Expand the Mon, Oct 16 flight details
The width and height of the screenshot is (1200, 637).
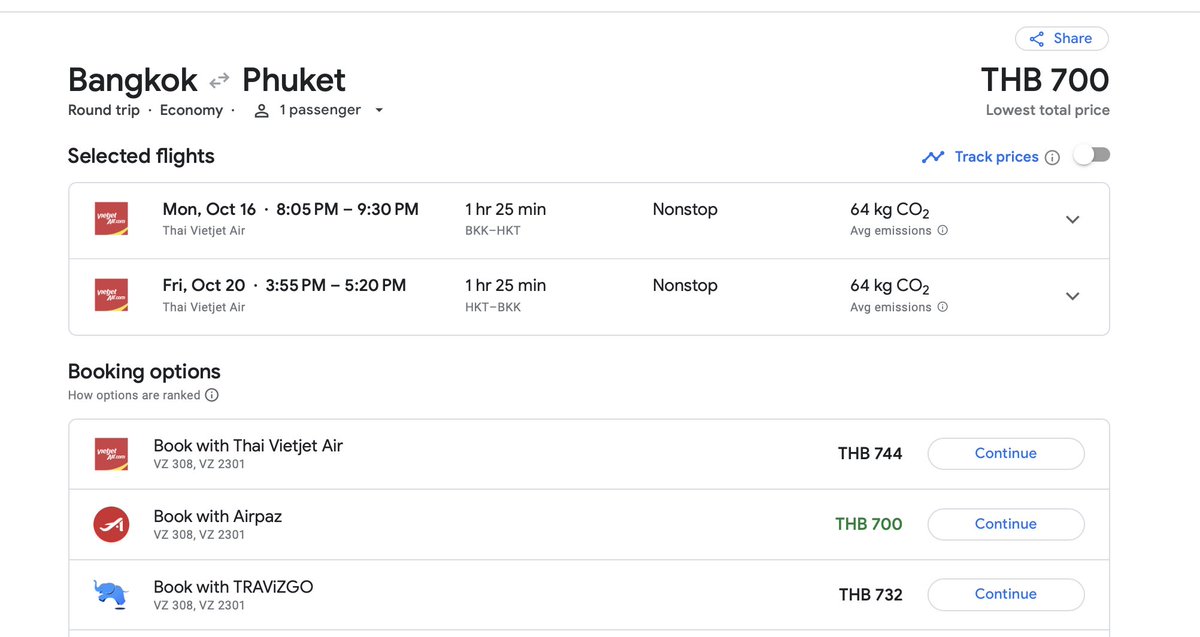click(1073, 220)
